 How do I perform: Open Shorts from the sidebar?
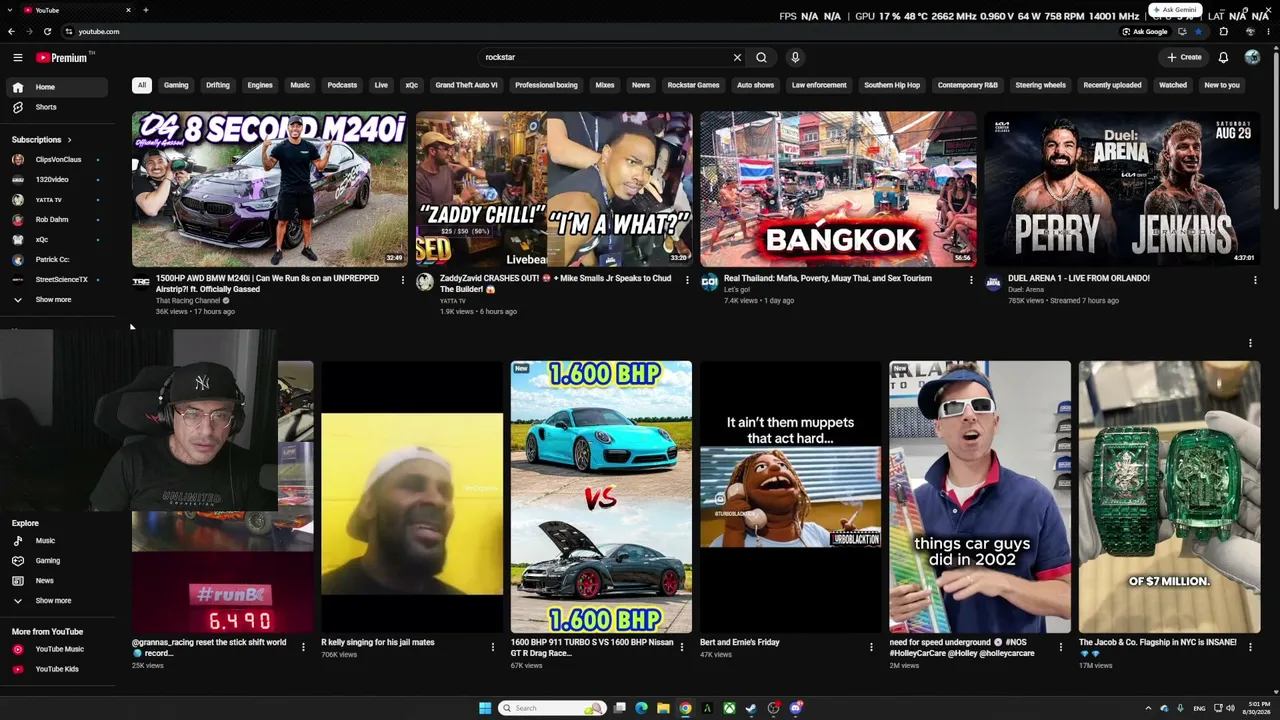tap(56, 107)
